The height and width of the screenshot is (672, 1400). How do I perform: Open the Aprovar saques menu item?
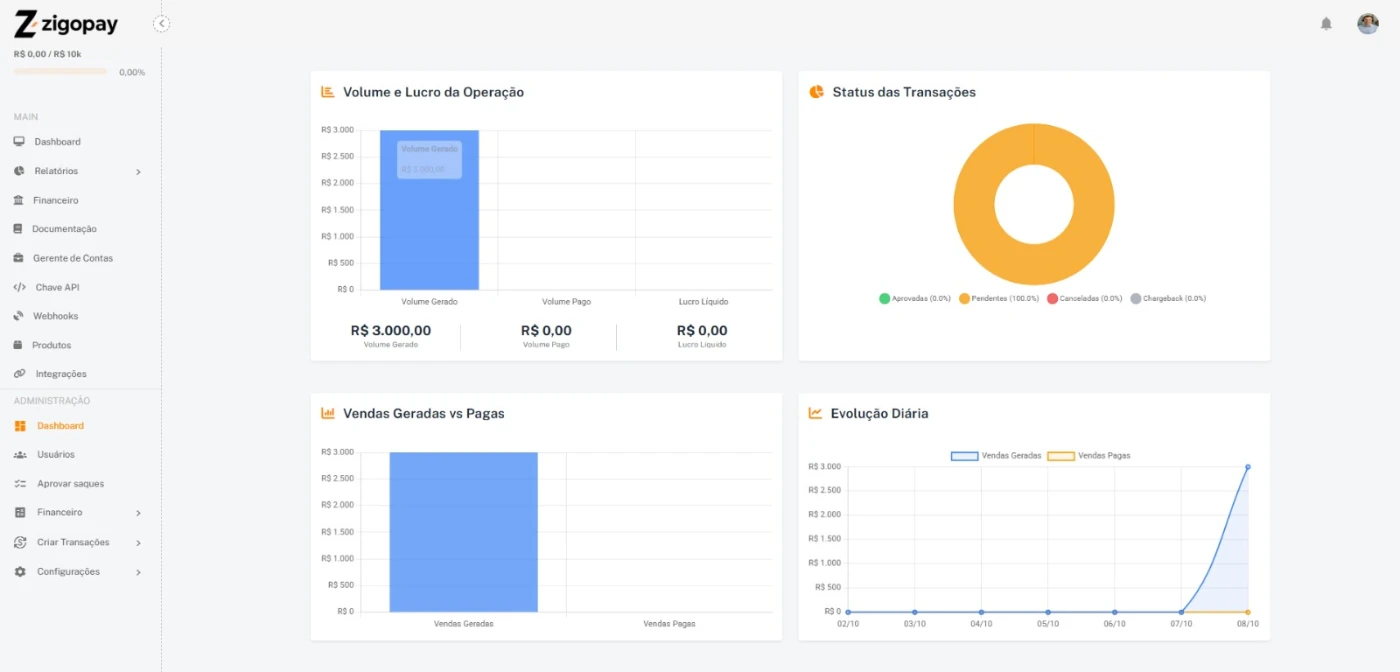point(70,484)
